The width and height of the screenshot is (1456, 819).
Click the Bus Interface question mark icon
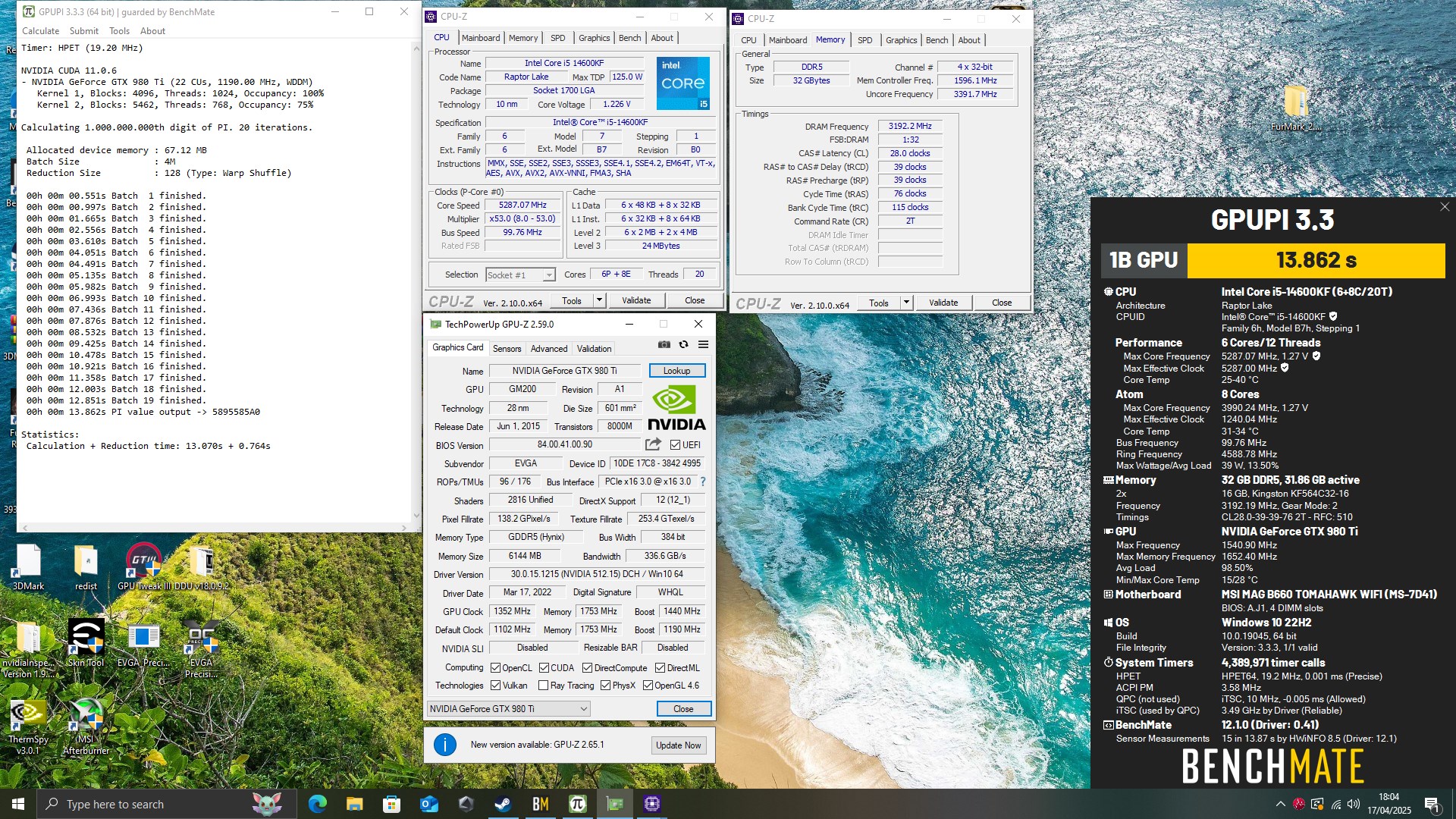[x=703, y=482]
